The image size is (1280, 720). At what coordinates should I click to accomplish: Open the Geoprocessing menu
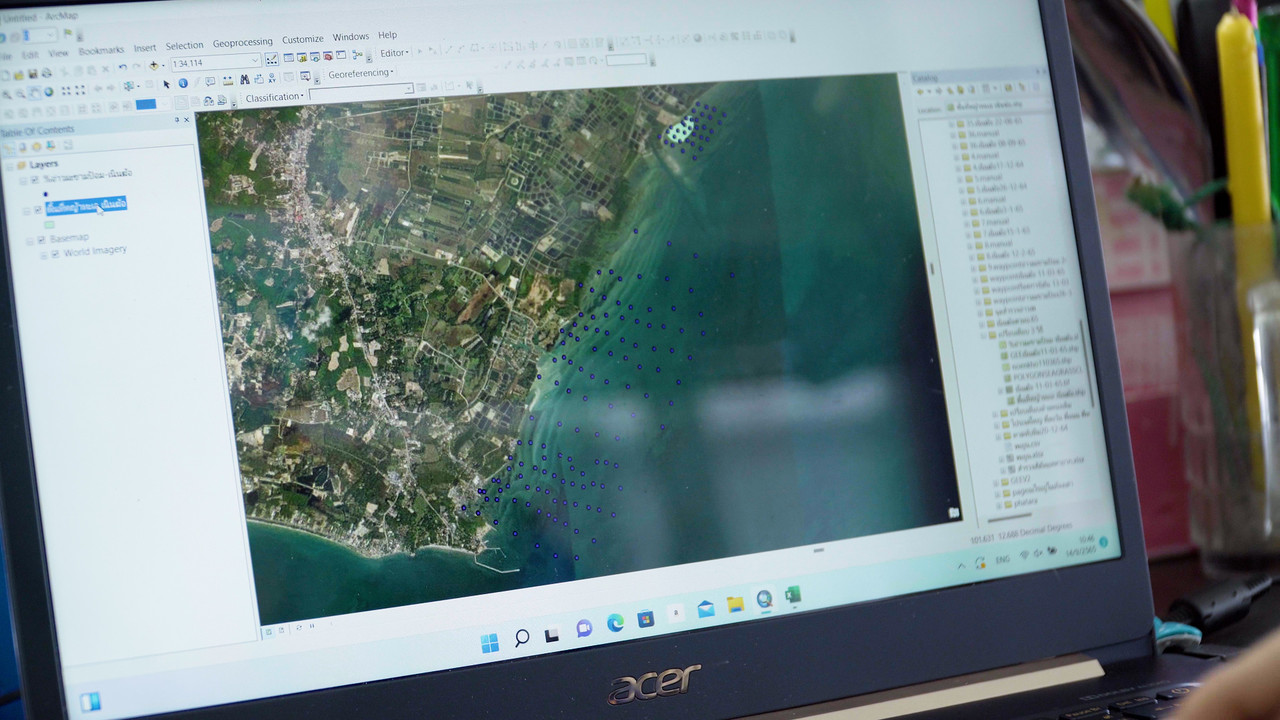point(242,42)
